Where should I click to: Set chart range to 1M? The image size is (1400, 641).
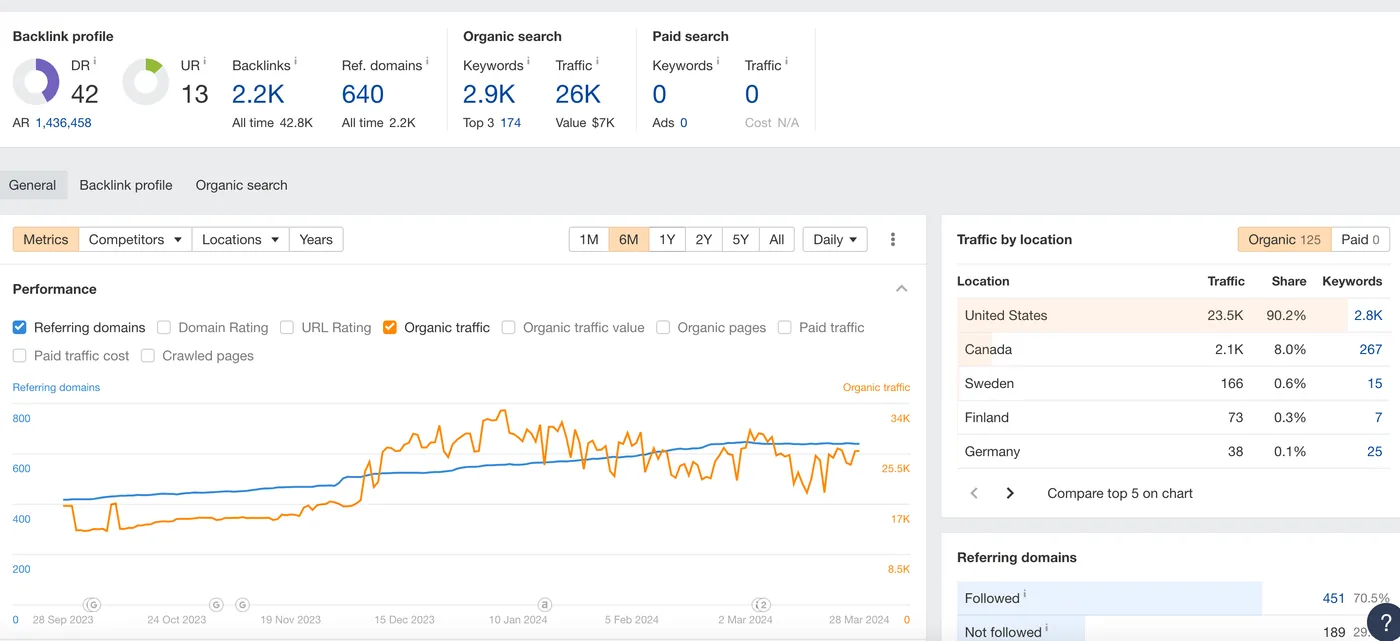coord(589,240)
